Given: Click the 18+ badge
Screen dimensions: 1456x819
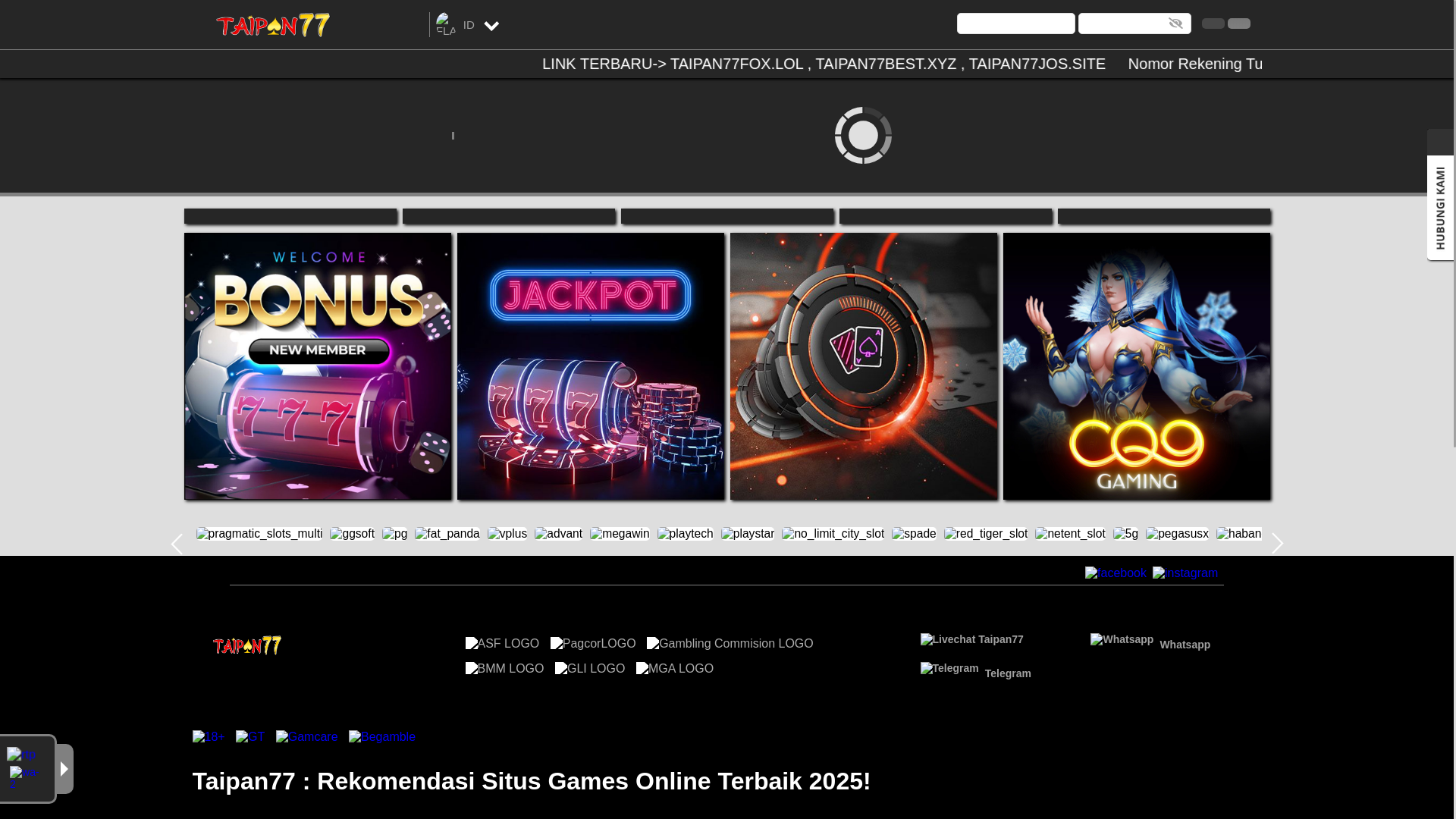Looking at the screenshot, I should (x=209, y=737).
